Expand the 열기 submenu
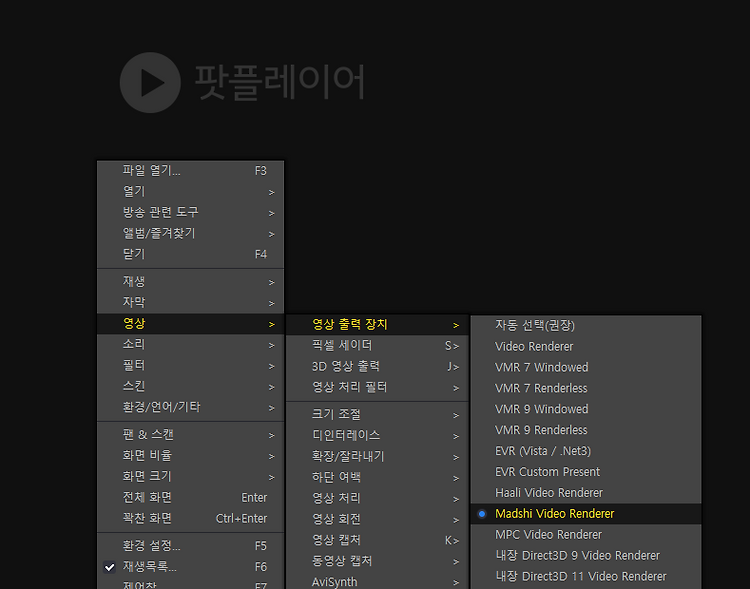This screenshot has height=589, width=750. [190, 192]
